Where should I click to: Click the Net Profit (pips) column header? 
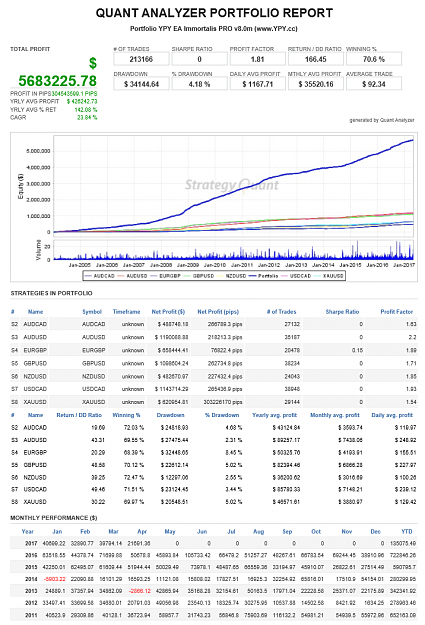(x=218, y=312)
